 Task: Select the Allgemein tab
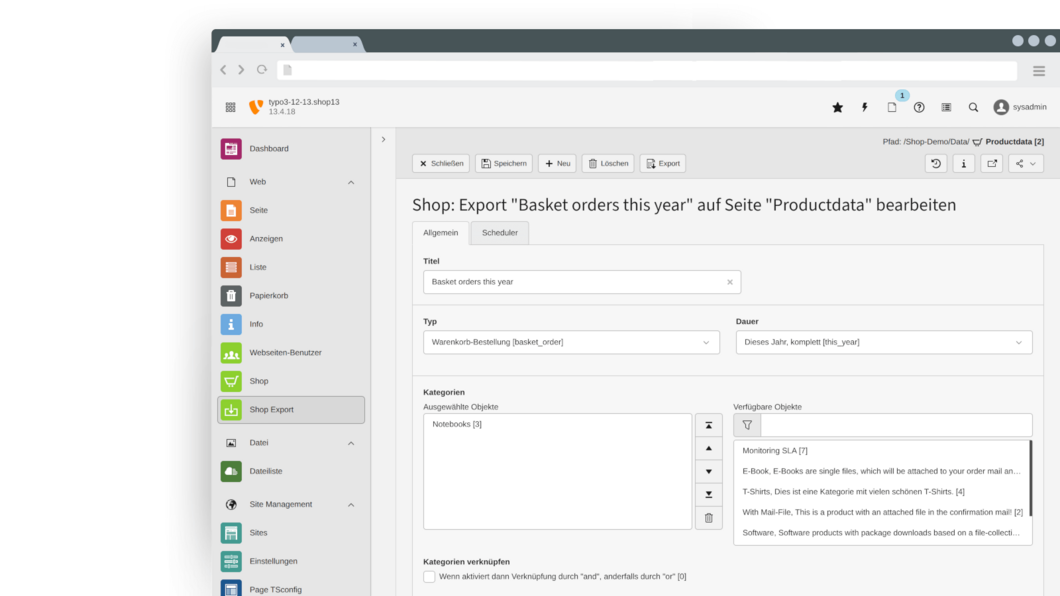coord(440,233)
